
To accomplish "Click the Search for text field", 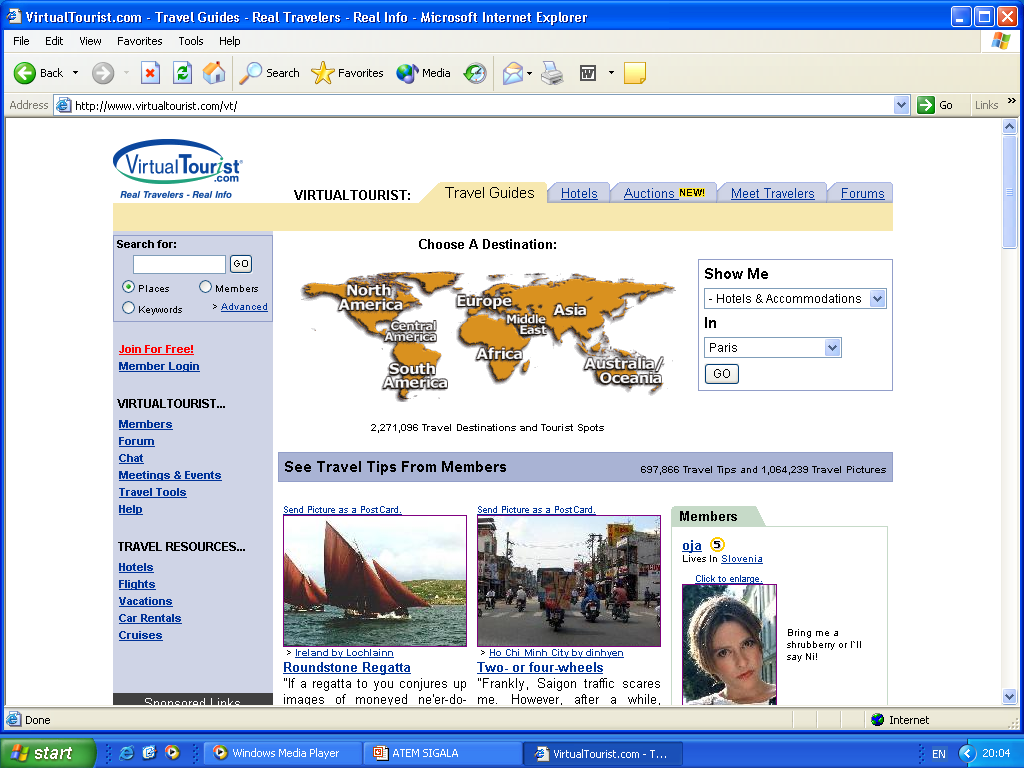I will (x=179, y=264).
